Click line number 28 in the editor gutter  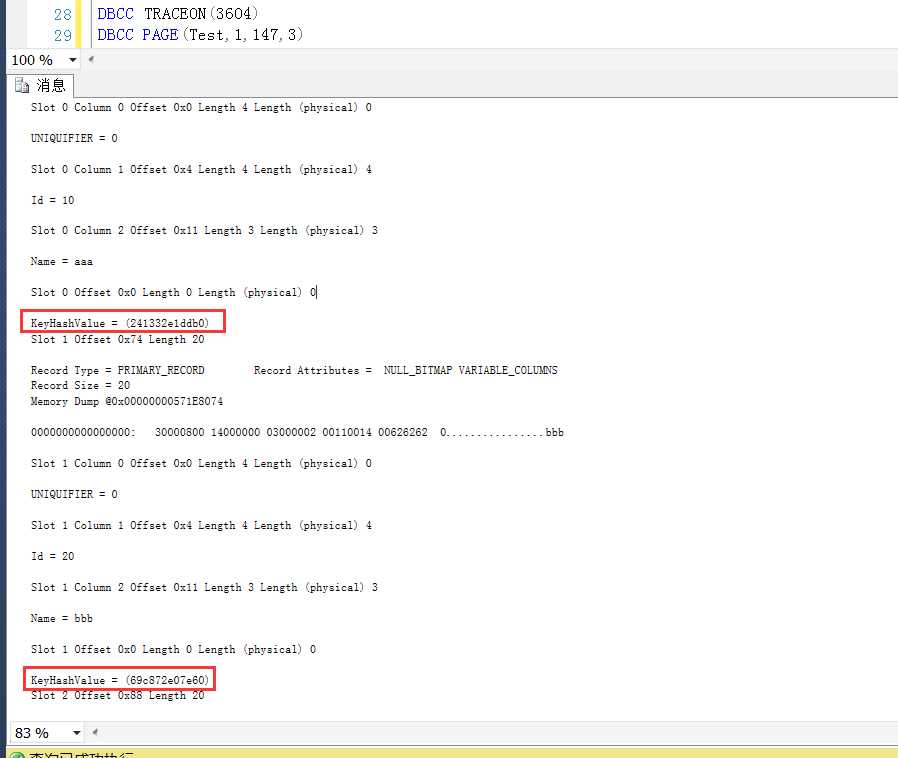62,14
